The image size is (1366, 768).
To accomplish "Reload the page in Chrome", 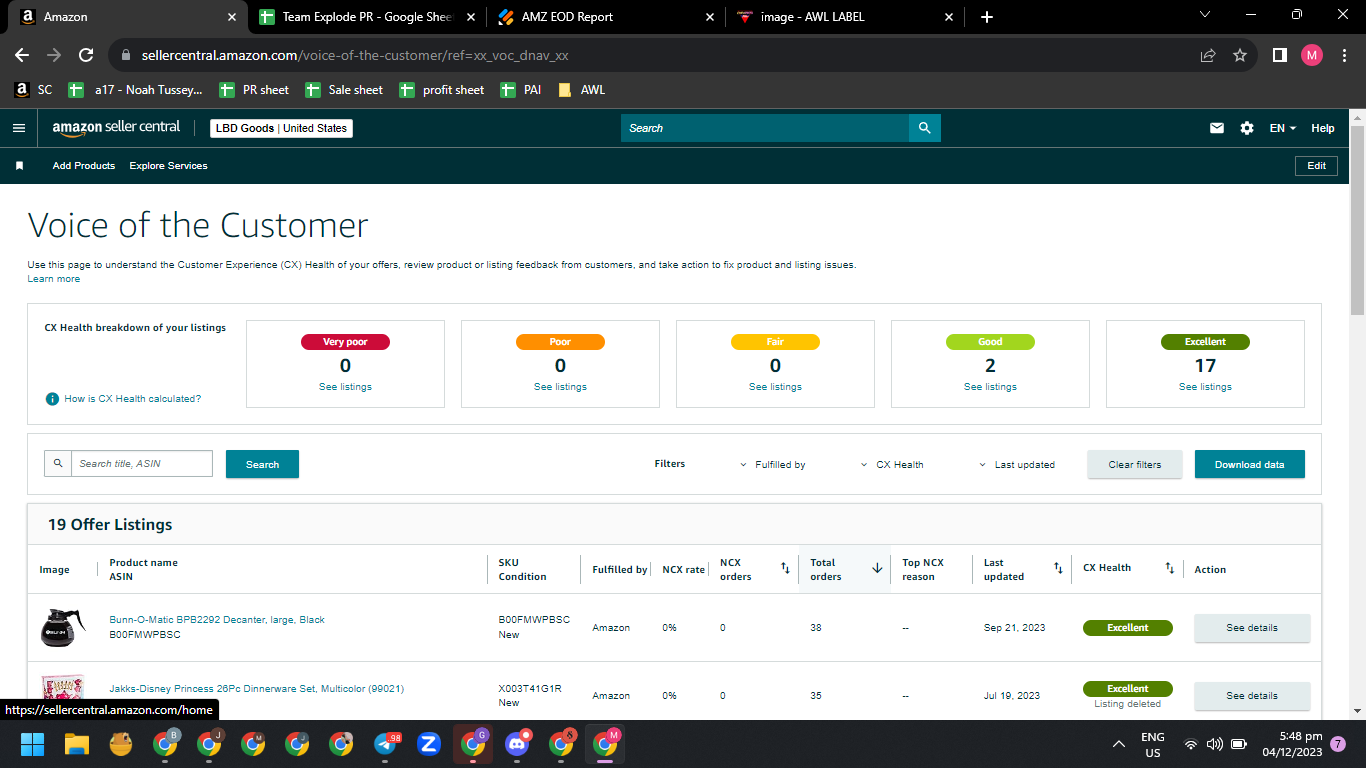I will 86,55.
